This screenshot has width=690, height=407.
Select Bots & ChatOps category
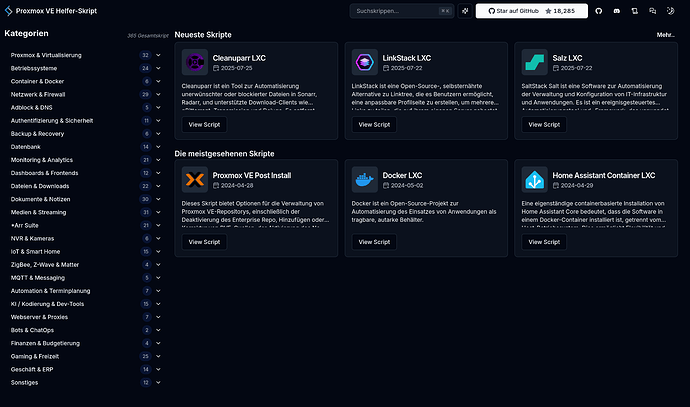[32, 330]
